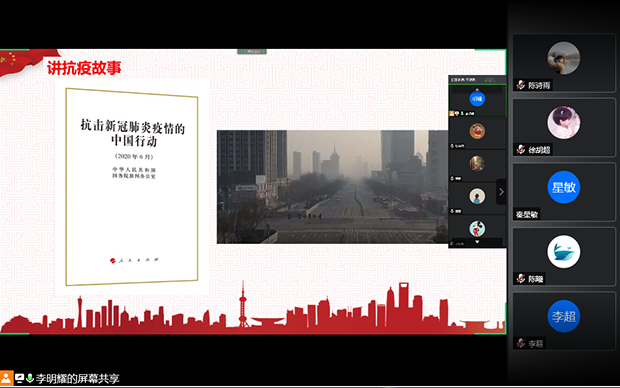The width and height of the screenshot is (620, 388).
Task: Click the hazy empty city street photo
Action: (333, 187)
